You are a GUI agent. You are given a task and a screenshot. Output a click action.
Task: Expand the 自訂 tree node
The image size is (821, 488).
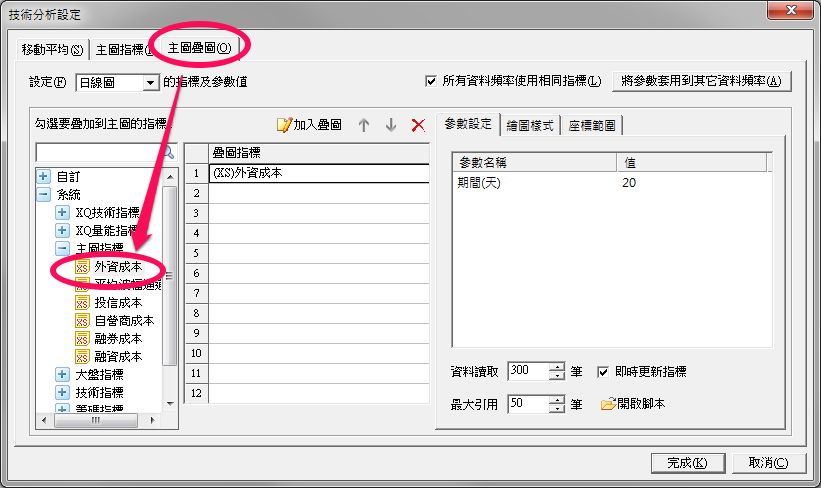[x=43, y=176]
